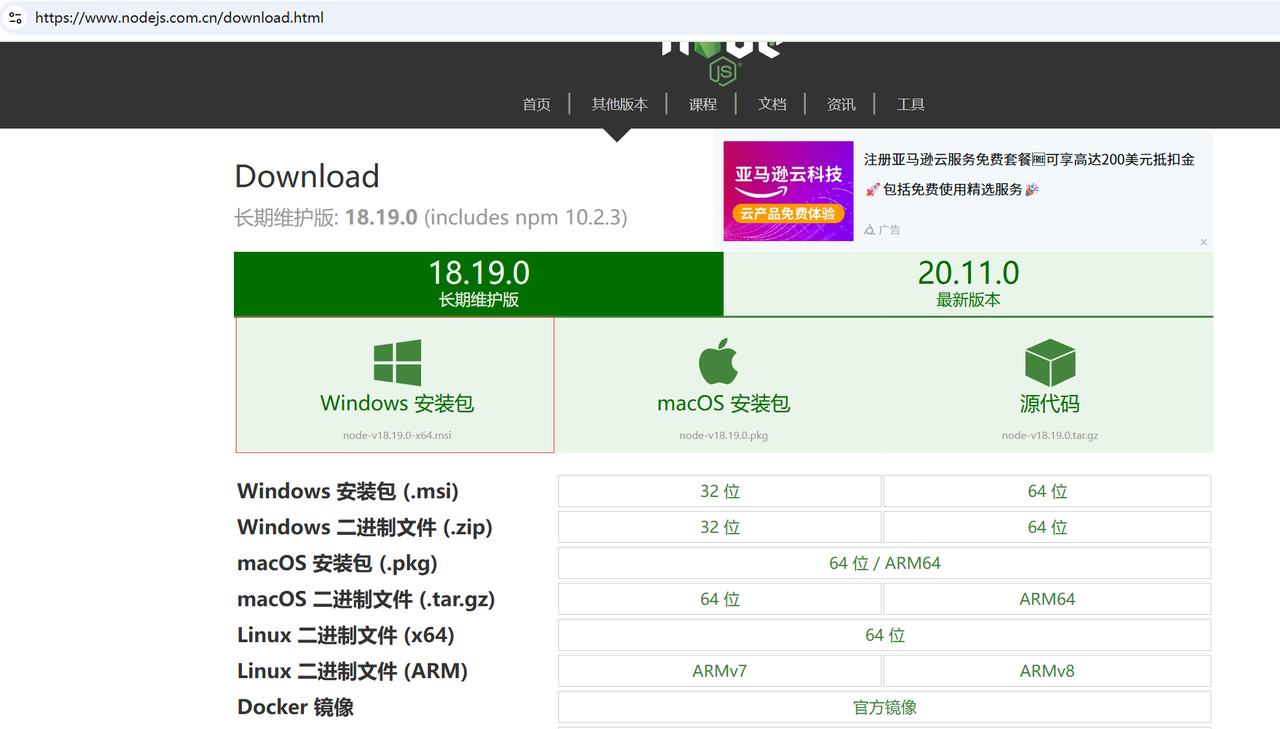Select the 18.19.0 长期维护版 tab

point(479,283)
